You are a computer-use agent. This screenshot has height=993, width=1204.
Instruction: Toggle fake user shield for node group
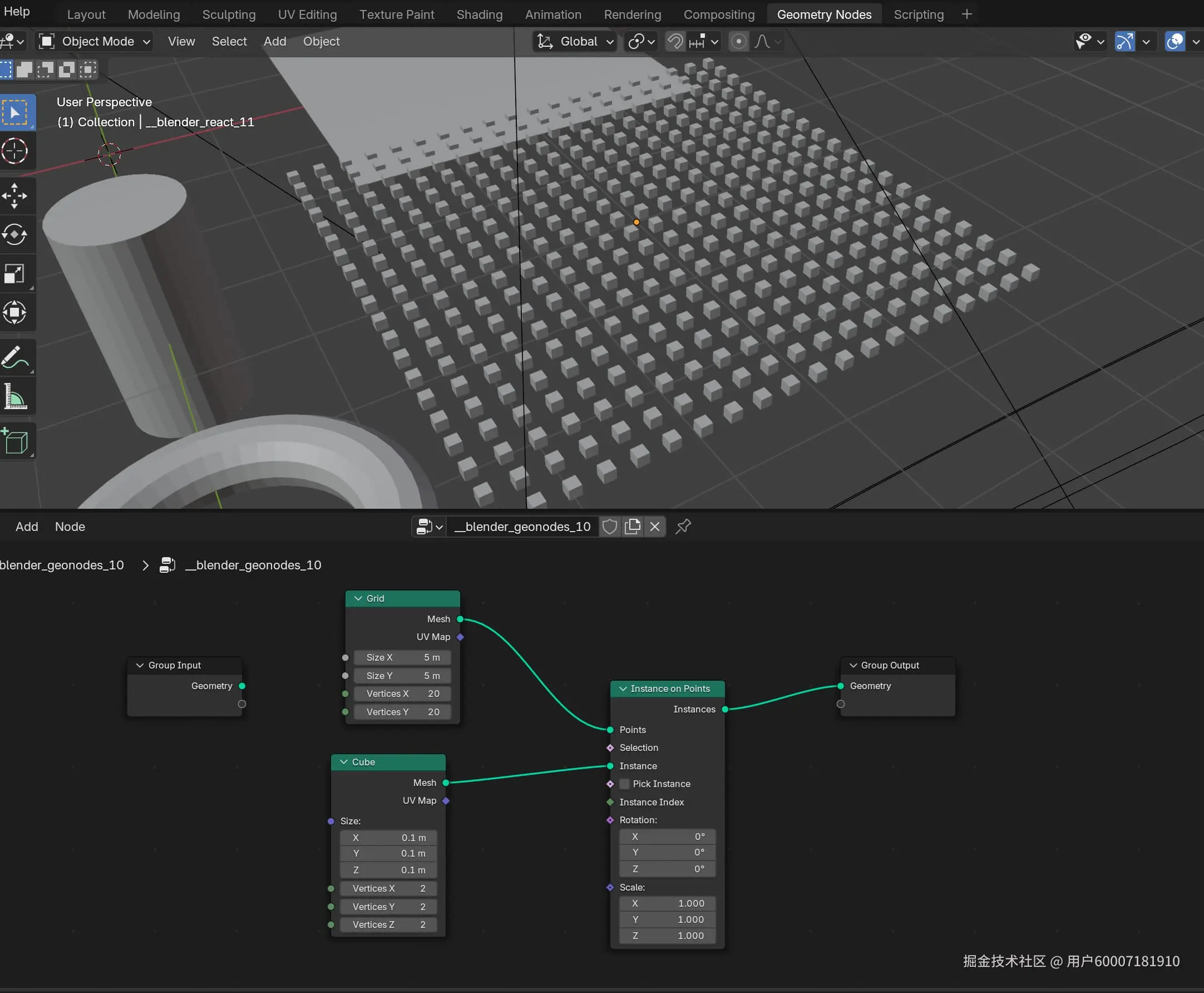pos(609,527)
